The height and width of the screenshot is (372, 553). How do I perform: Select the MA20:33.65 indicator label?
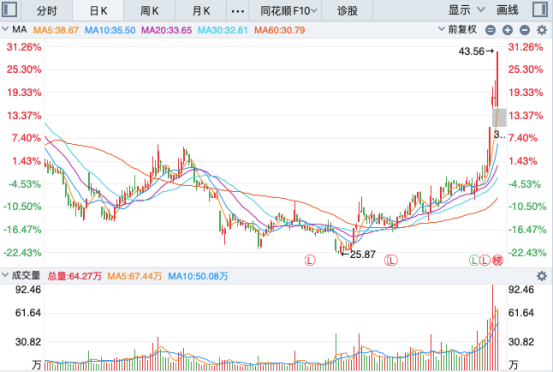pyautogui.click(x=166, y=30)
